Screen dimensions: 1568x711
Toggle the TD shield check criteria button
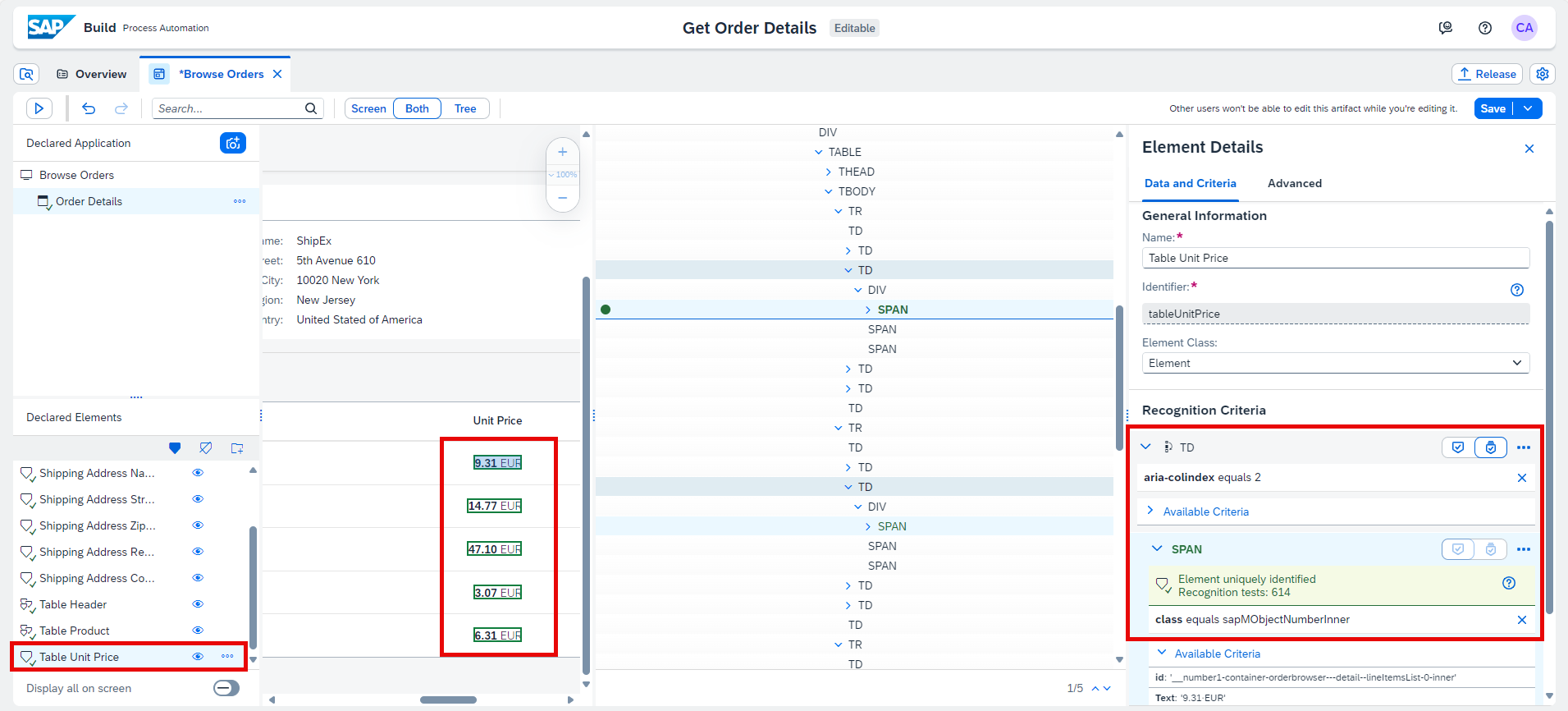pyautogui.click(x=1458, y=447)
